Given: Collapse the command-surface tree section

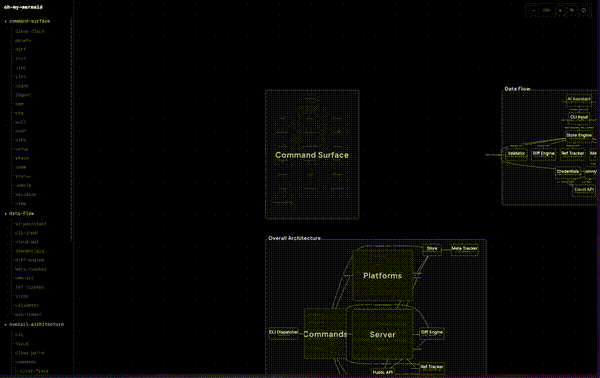Looking at the screenshot, I should 5,21.
